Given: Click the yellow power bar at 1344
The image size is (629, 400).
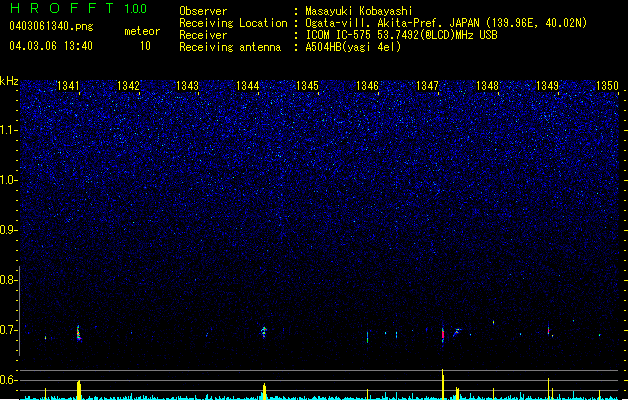Looking at the screenshot, I should (264, 392).
